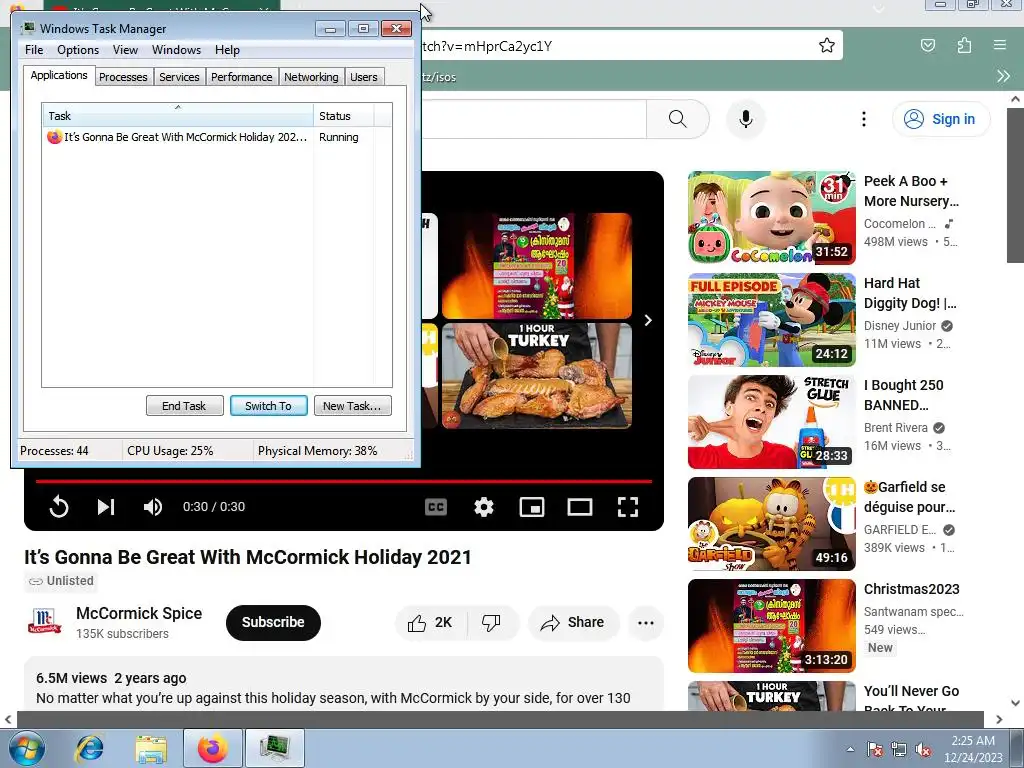Click the YouTube search magnifier button
This screenshot has height=768, width=1024.
[677, 119]
